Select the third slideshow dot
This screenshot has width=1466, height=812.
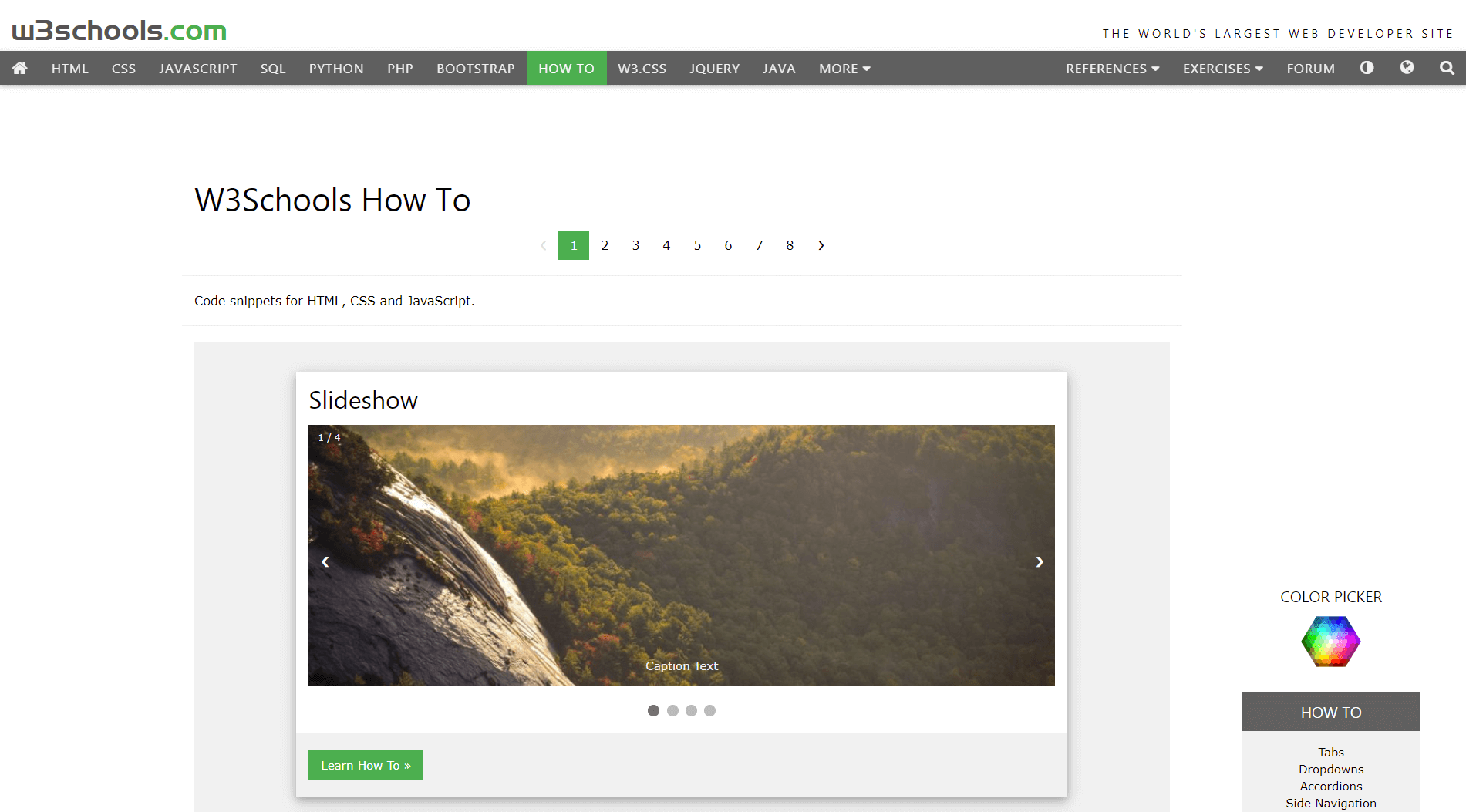(691, 710)
